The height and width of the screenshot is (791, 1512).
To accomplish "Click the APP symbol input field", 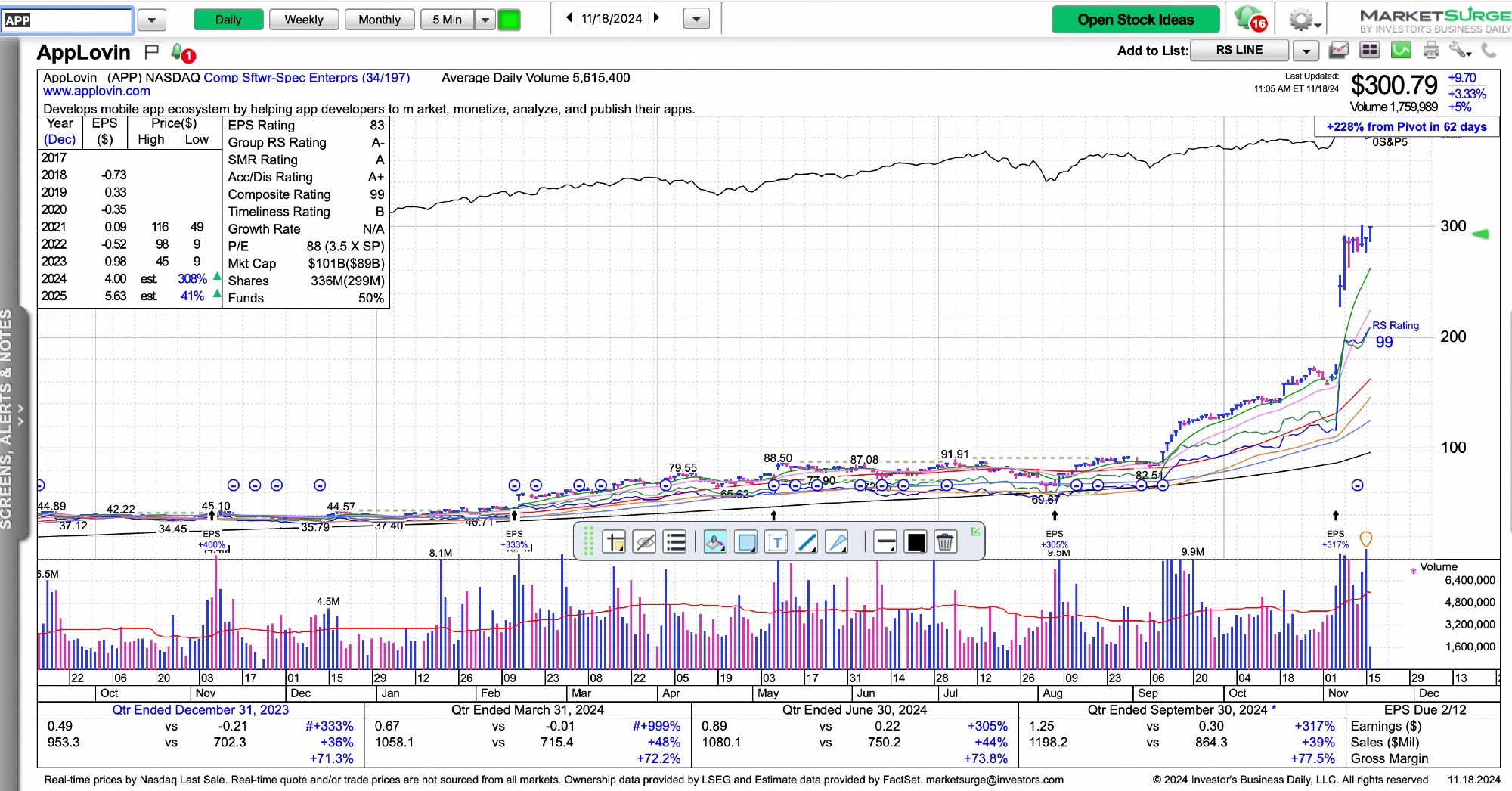I will point(67,20).
